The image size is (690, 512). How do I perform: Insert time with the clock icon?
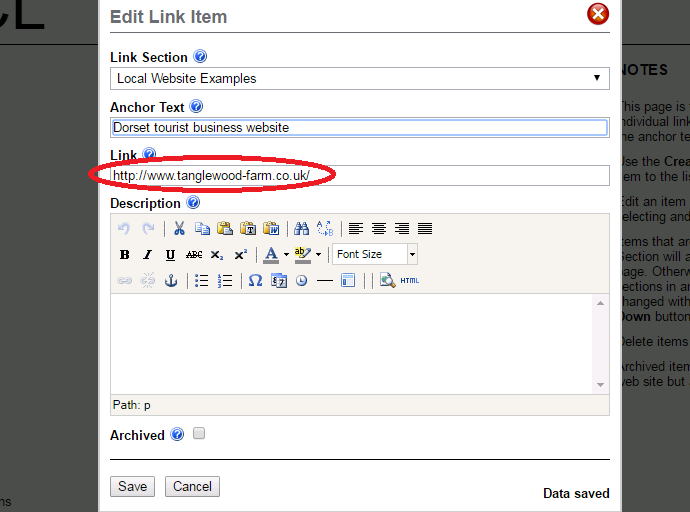(x=301, y=280)
